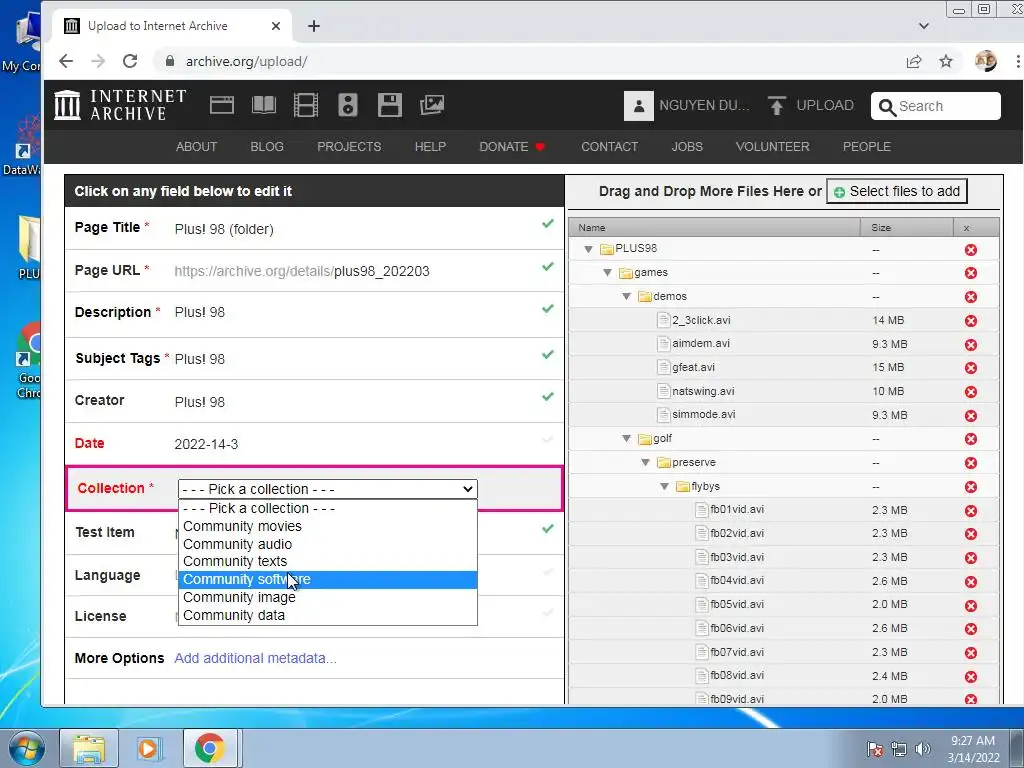This screenshot has height=768, width=1024.
Task: Click the user avatar icon beside NGUYEN DU
Action: pos(639,106)
